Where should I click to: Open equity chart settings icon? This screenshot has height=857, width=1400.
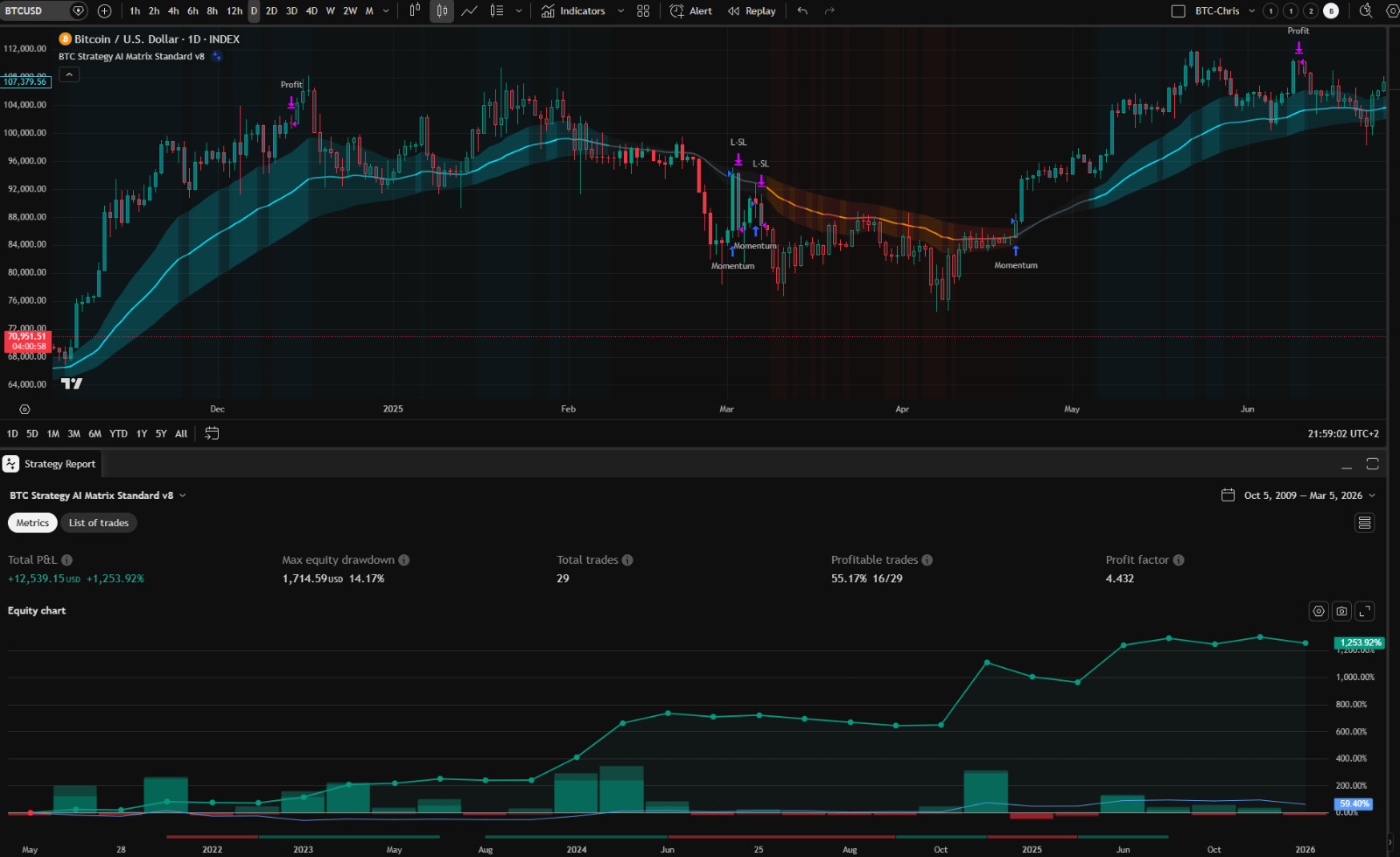click(1319, 611)
